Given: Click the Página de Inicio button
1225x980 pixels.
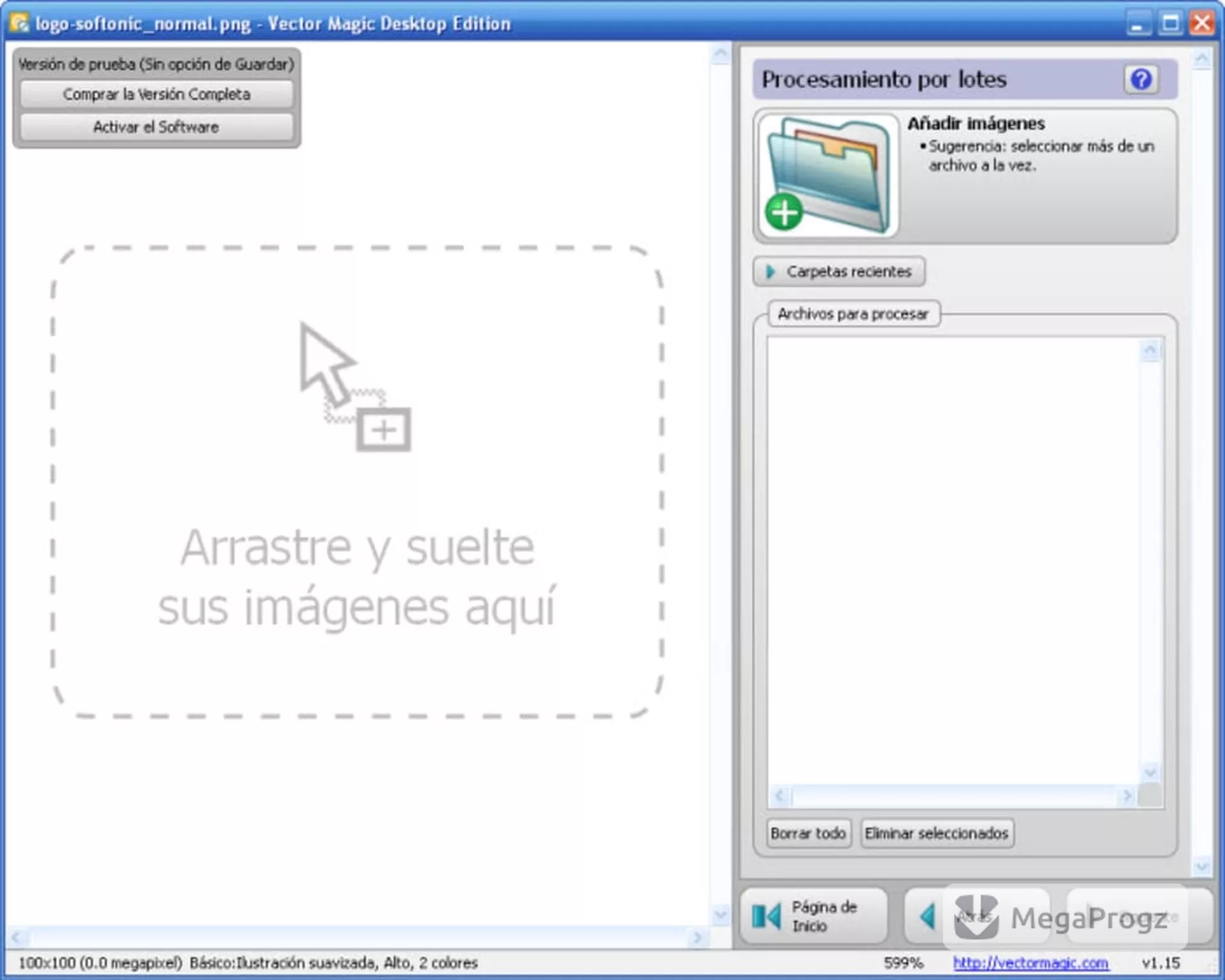Looking at the screenshot, I should point(813,916).
